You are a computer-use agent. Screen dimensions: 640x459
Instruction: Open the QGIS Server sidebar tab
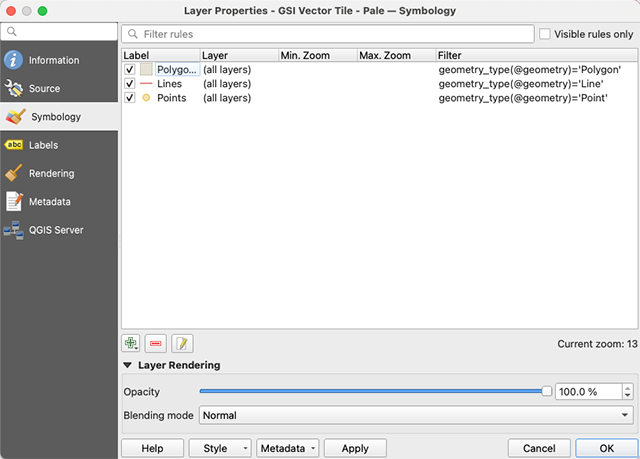point(59,230)
